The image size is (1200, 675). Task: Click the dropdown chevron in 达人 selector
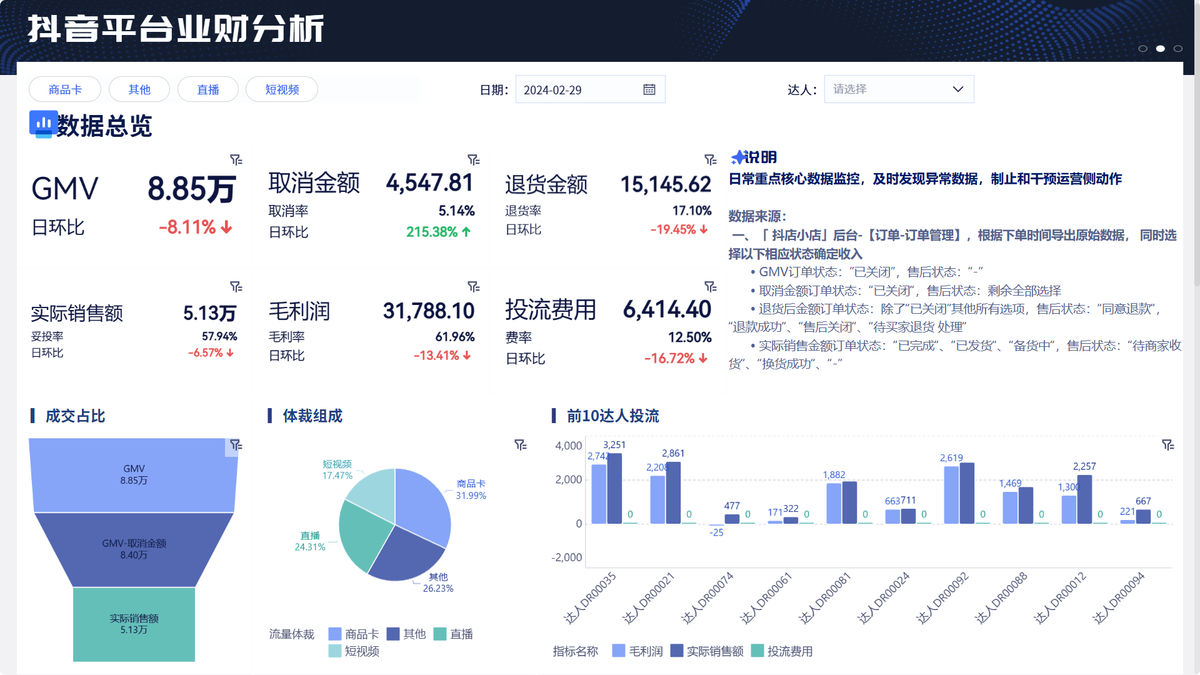click(958, 89)
